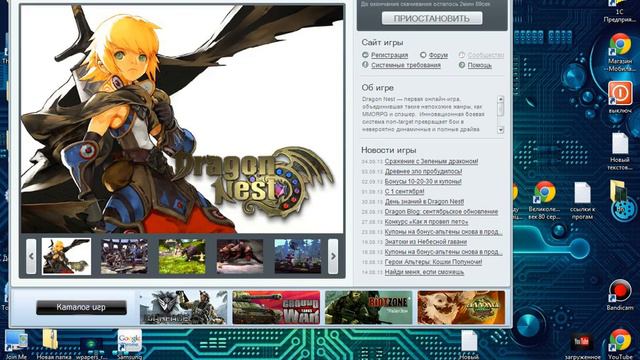Show next screenshot thumbnails with right arrow
This screenshot has height=360, width=640.
(333, 256)
